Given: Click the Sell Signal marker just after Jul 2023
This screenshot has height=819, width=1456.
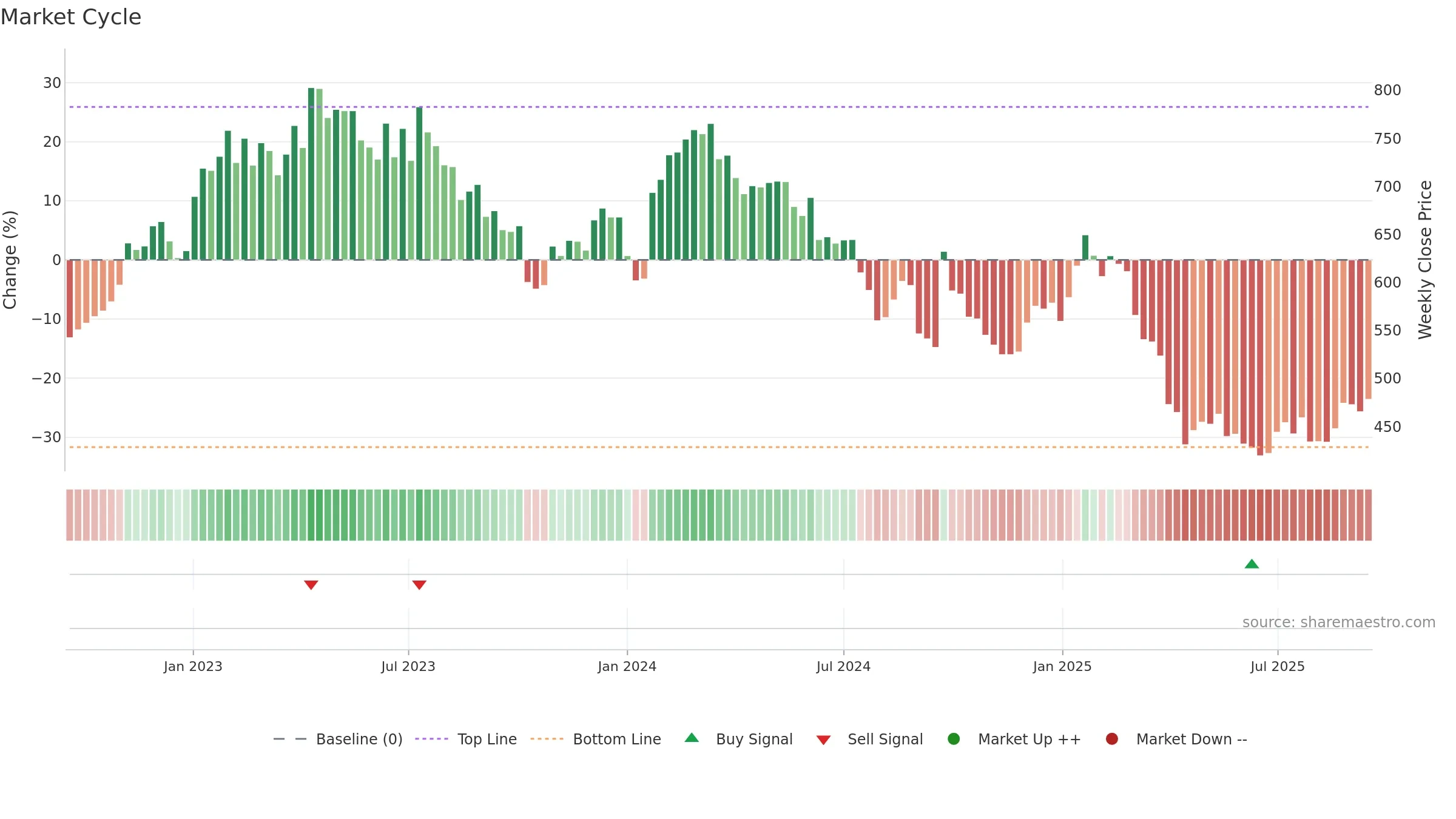Looking at the screenshot, I should click(x=419, y=585).
